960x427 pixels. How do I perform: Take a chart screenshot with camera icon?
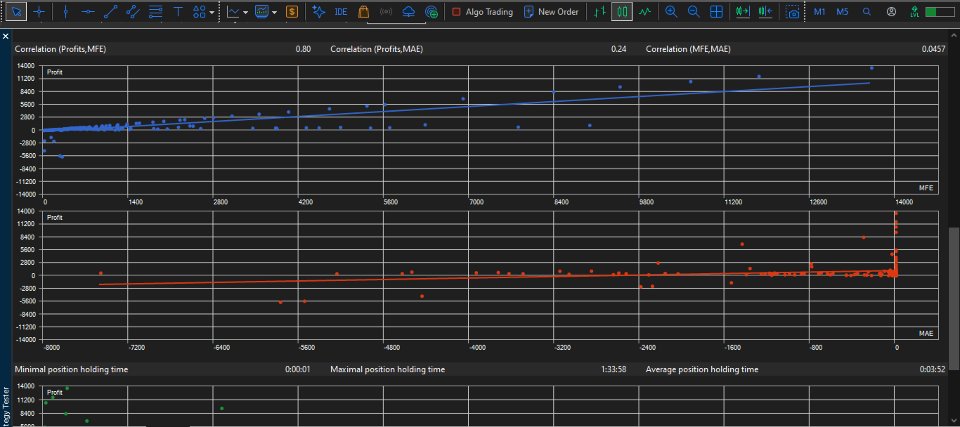click(793, 12)
